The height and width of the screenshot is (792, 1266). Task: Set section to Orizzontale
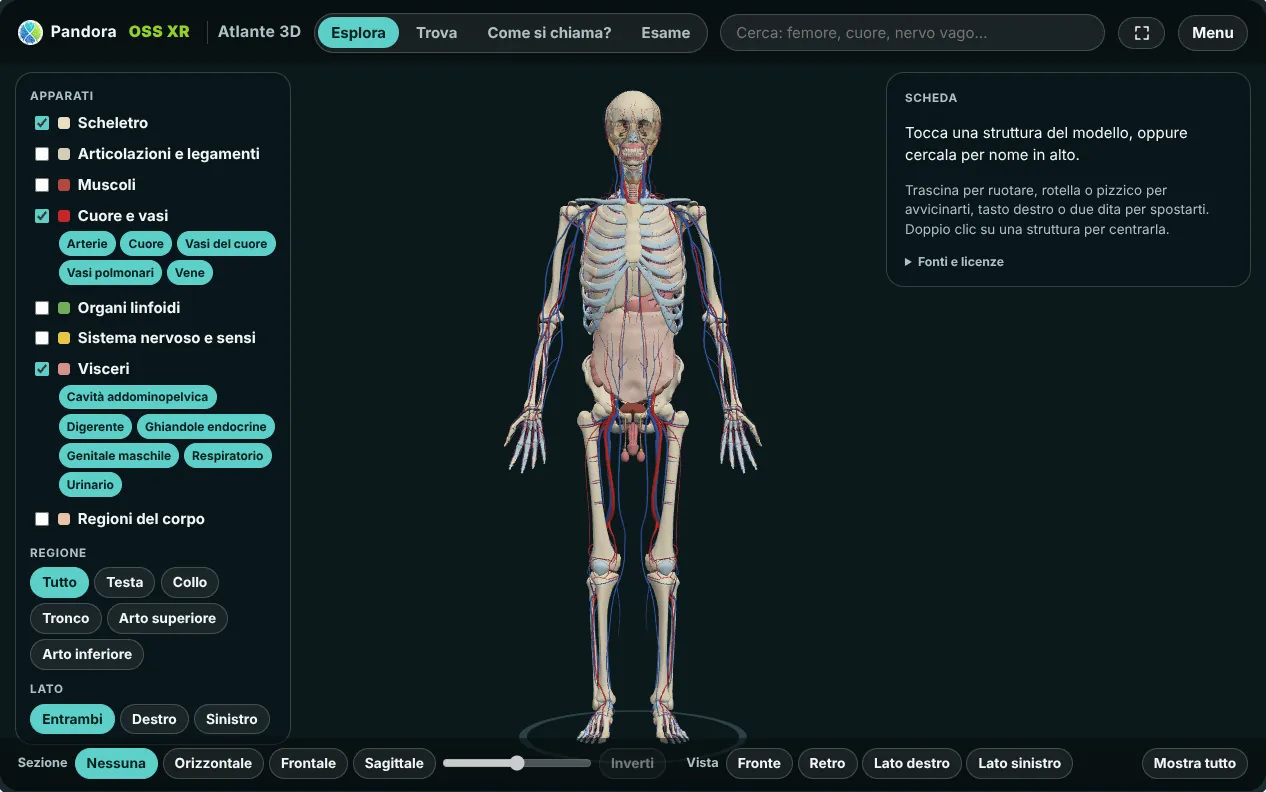[x=213, y=763]
